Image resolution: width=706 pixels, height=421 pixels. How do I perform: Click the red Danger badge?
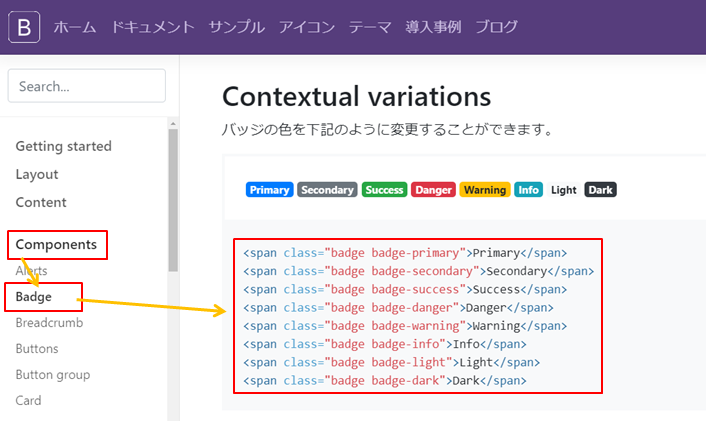click(x=433, y=190)
